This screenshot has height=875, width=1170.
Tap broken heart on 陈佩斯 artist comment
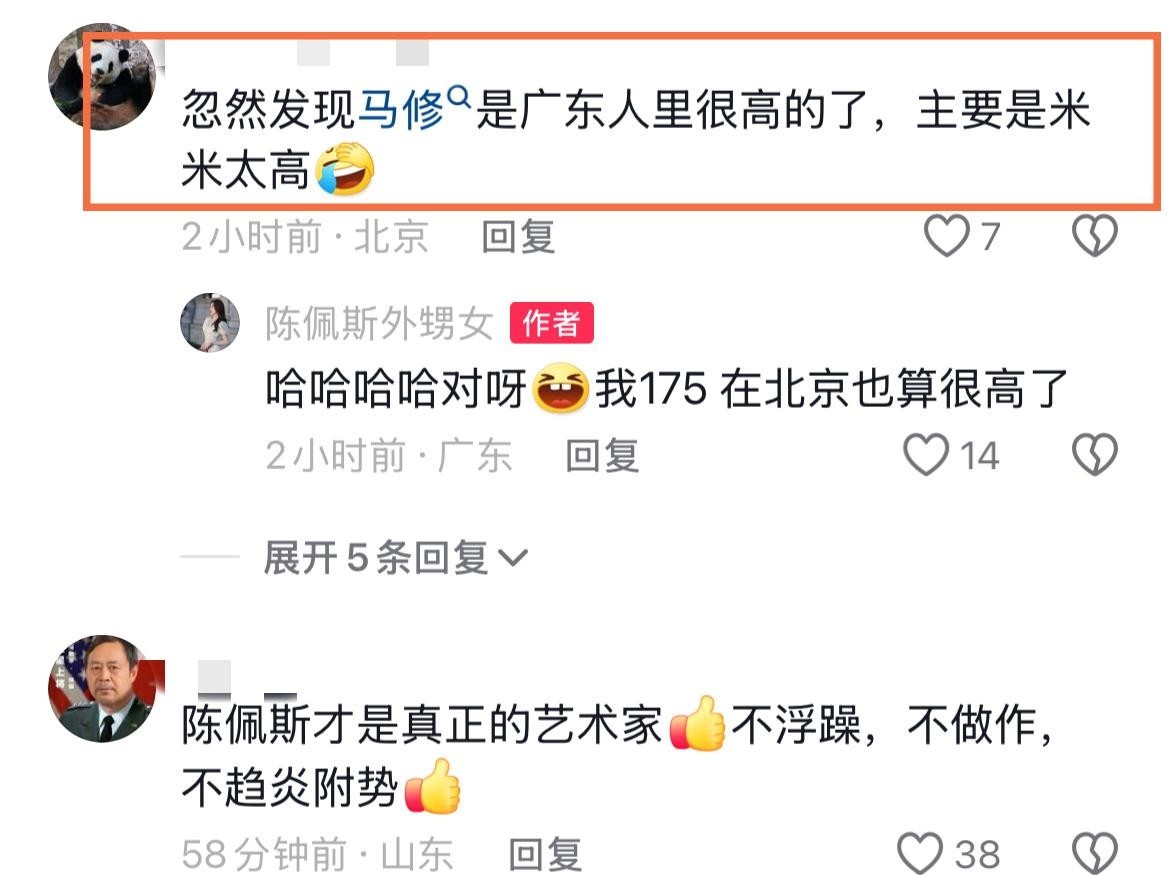point(1095,853)
